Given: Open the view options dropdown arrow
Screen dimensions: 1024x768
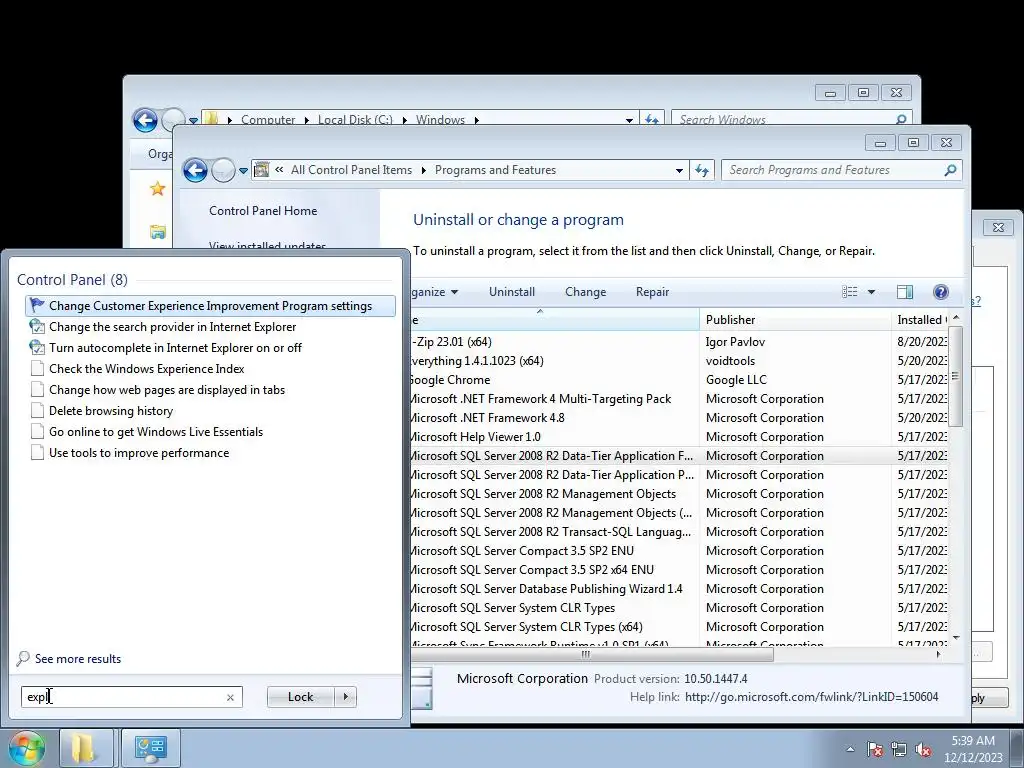Looking at the screenshot, I should [871, 292].
